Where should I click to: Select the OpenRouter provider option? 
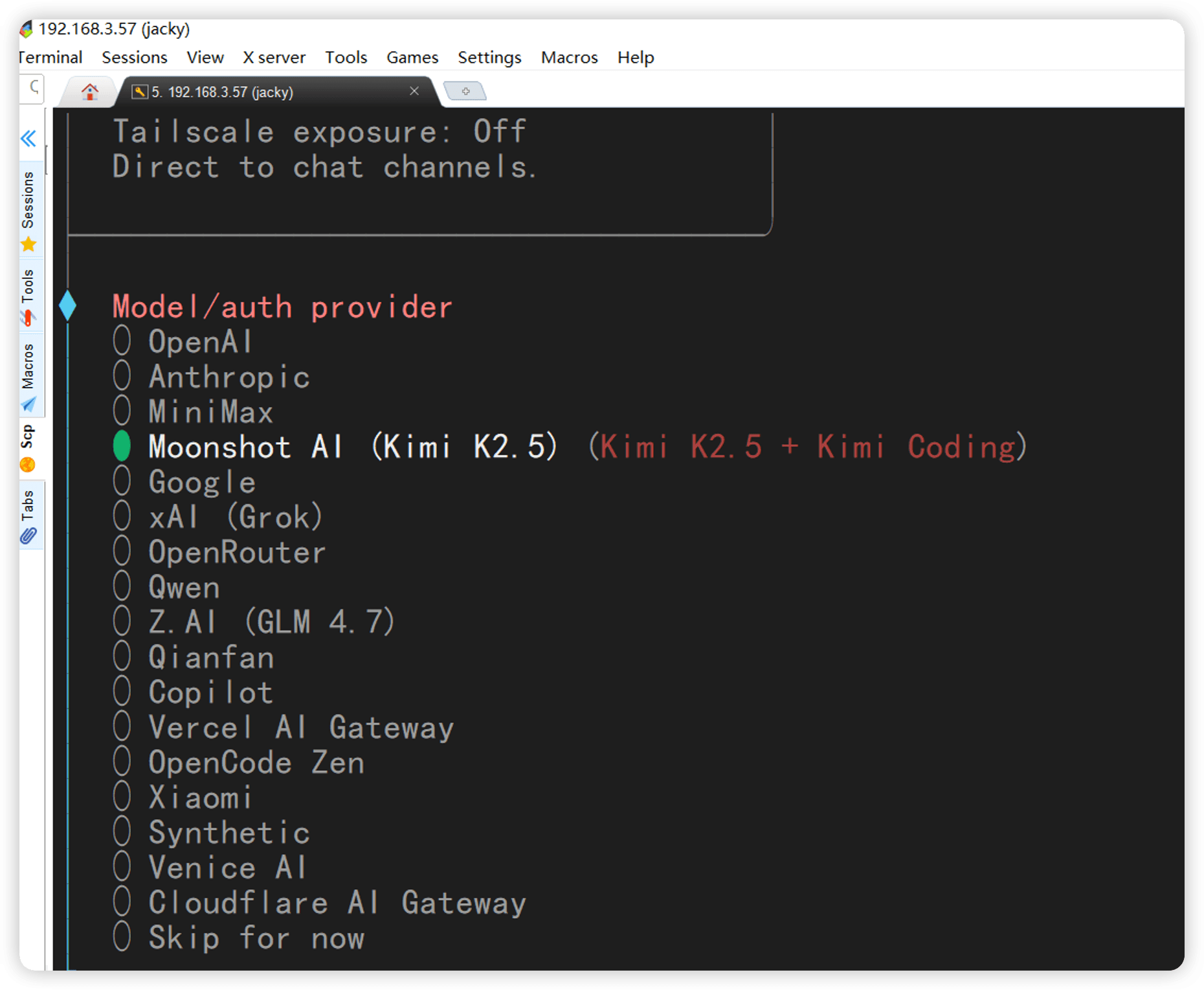(219, 552)
